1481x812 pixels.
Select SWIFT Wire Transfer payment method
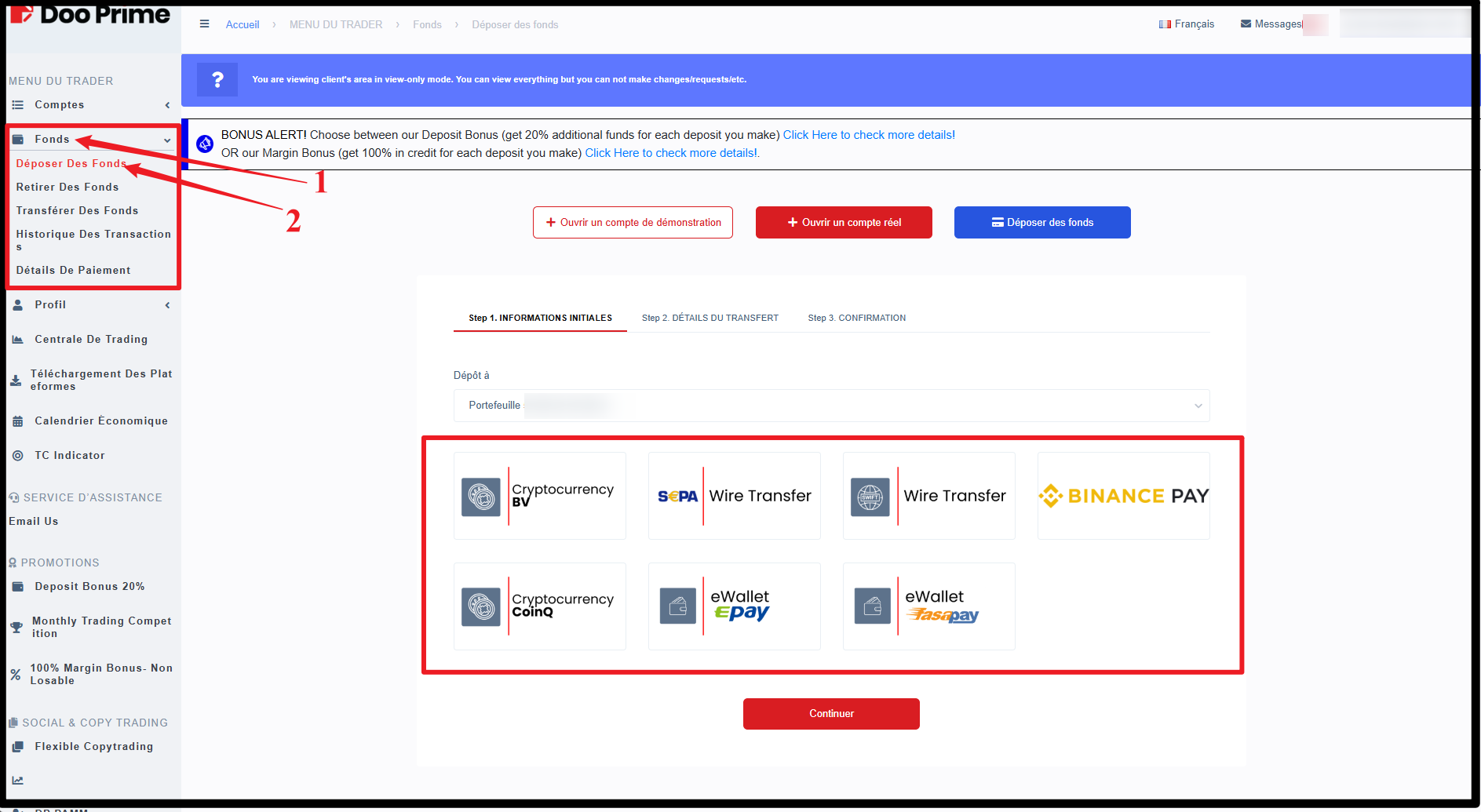tap(929, 496)
